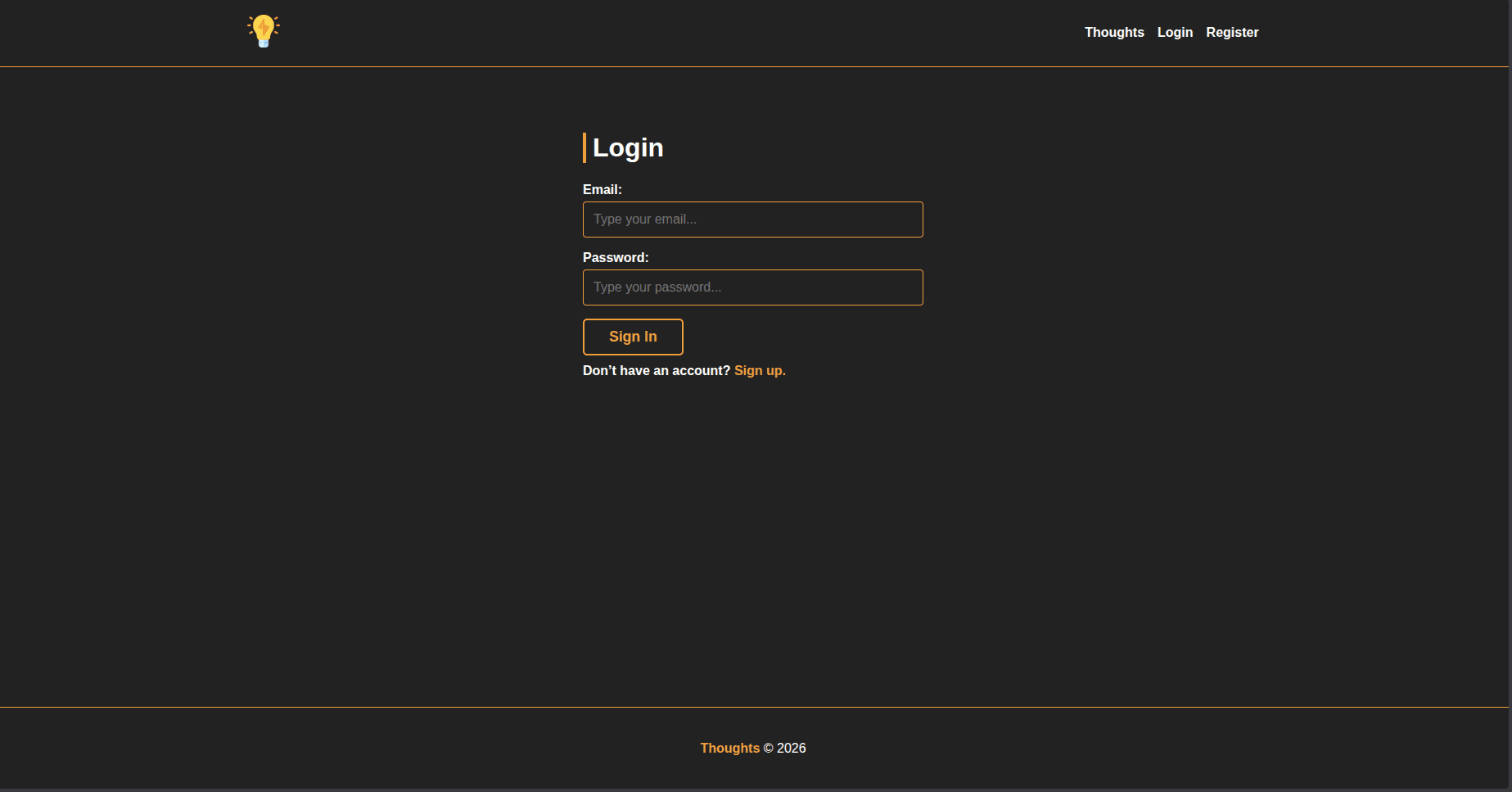Image resolution: width=1512 pixels, height=792 pixels.
Task: Click the vertical scrollbar at right edge
Action: pos(1510,393)
